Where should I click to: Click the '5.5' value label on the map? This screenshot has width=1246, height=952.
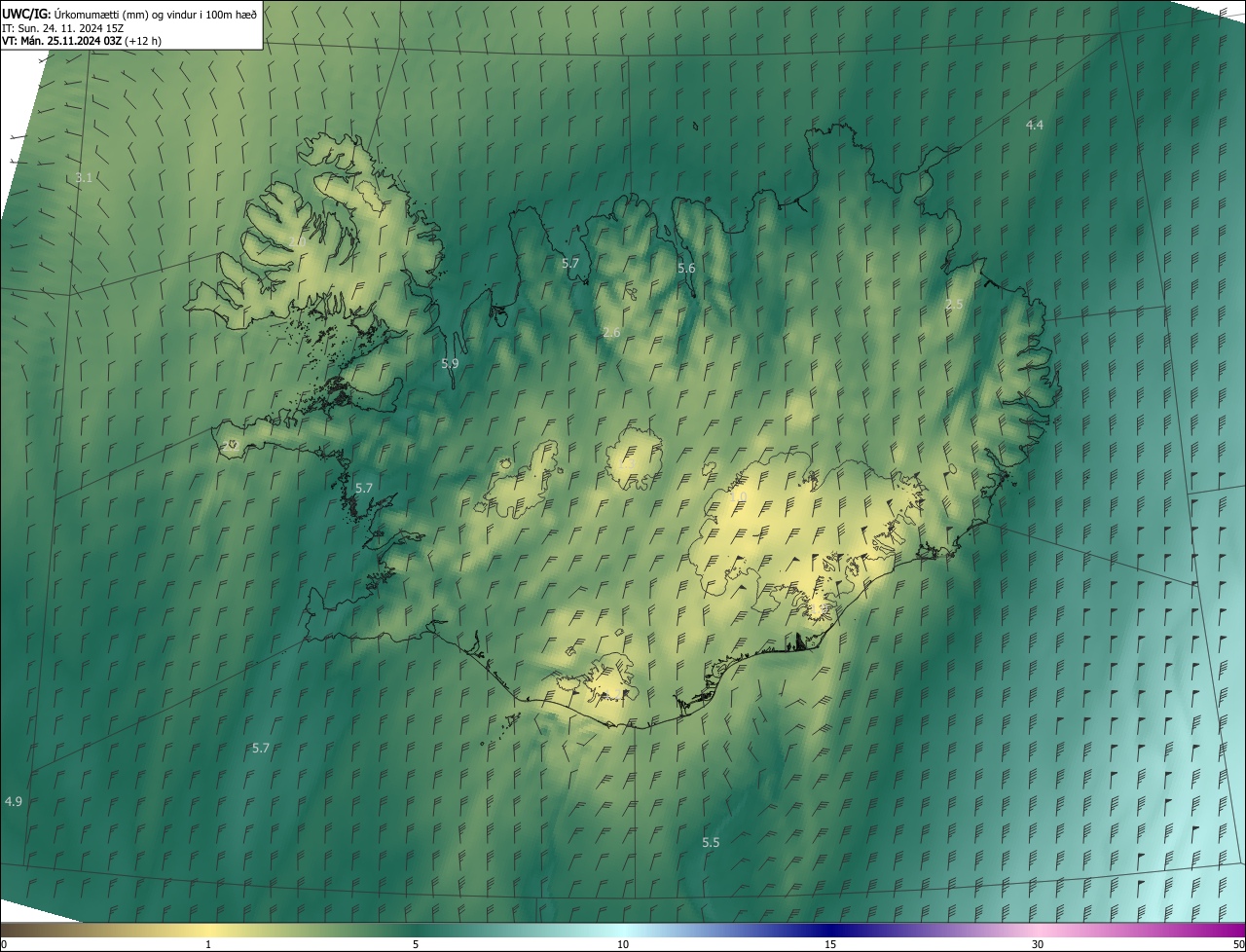[711, 842]
